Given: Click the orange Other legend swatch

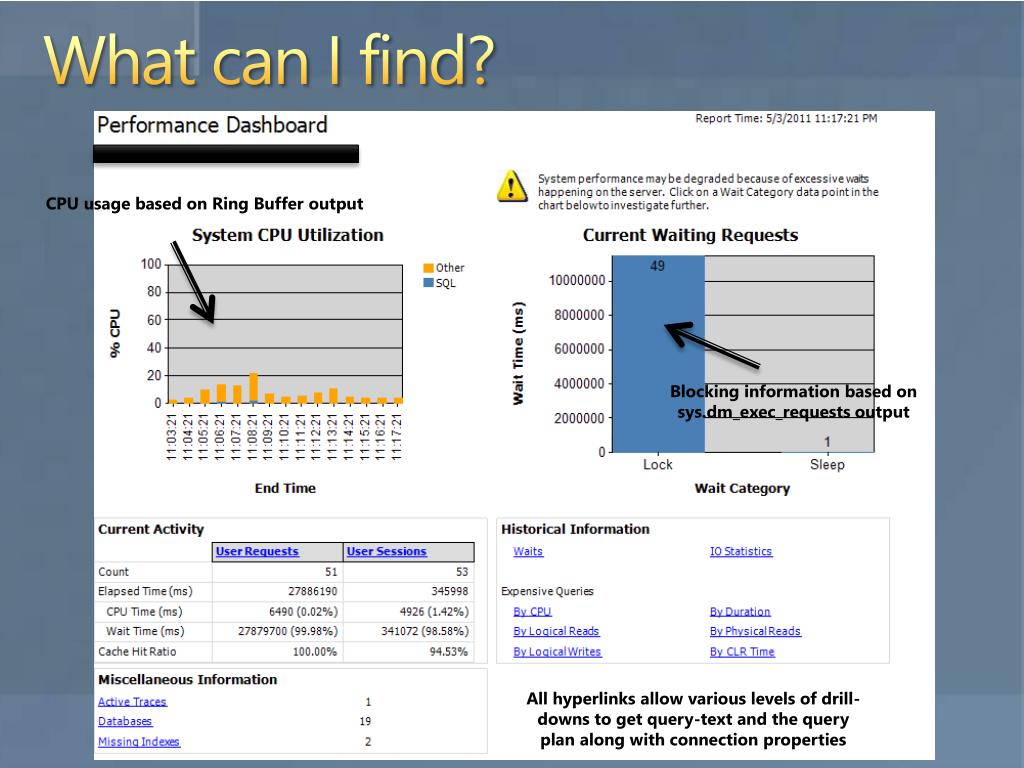Looking at the screenshot, I should [x=428, y=268].
